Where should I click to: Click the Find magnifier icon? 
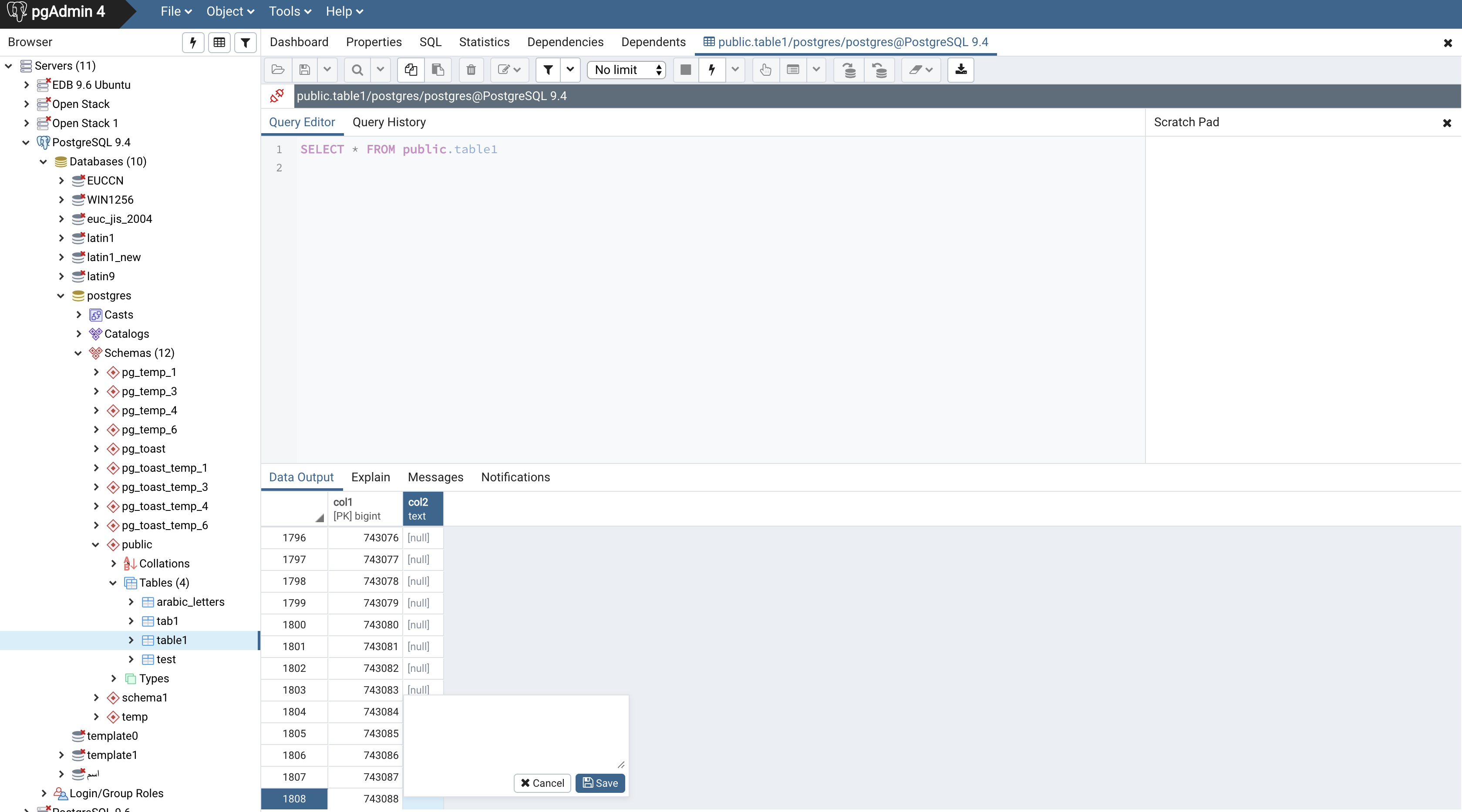(357, 70)
